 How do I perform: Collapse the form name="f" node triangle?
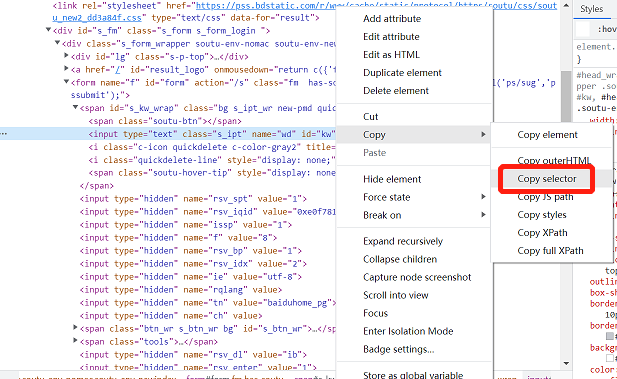point(66,82)
